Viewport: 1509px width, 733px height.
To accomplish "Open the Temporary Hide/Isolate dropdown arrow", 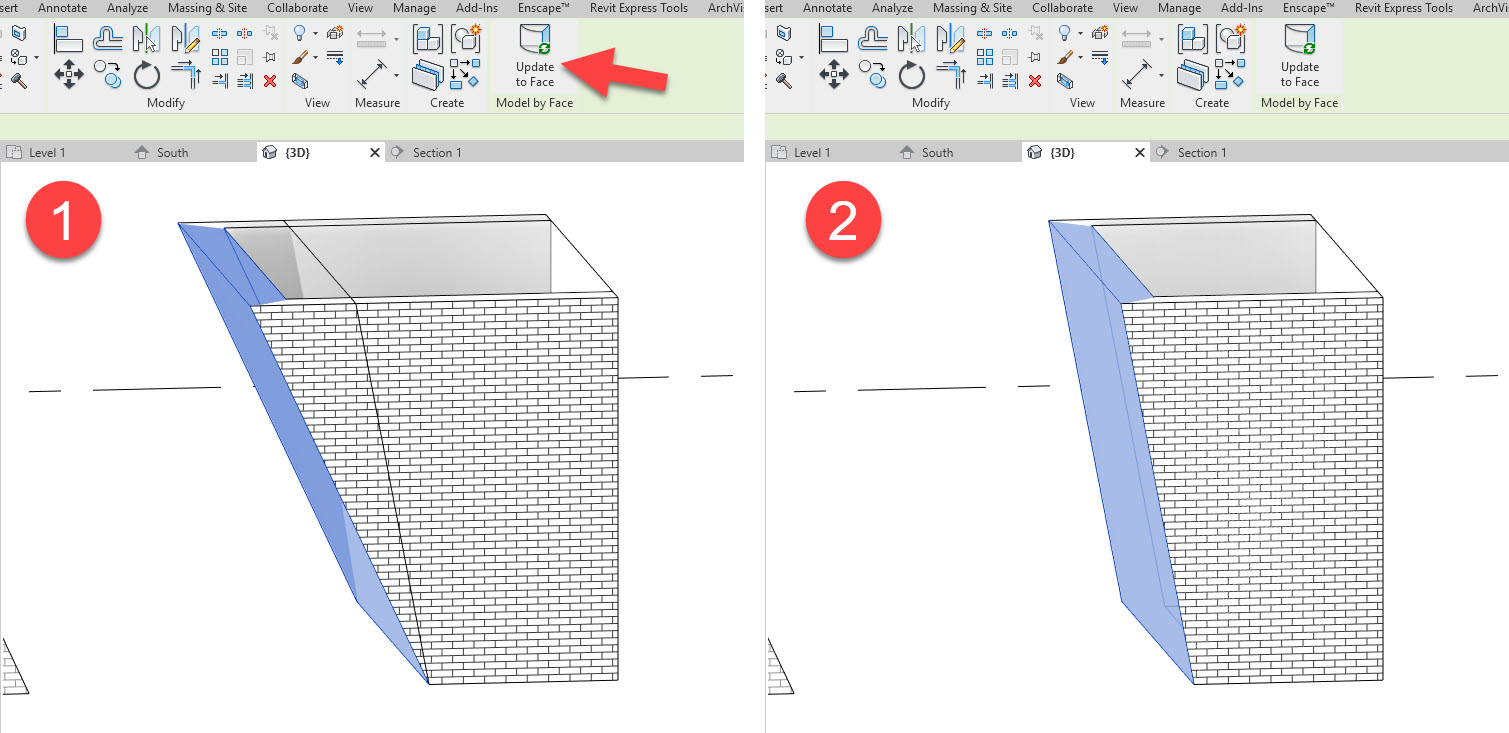I will (315, 33).
